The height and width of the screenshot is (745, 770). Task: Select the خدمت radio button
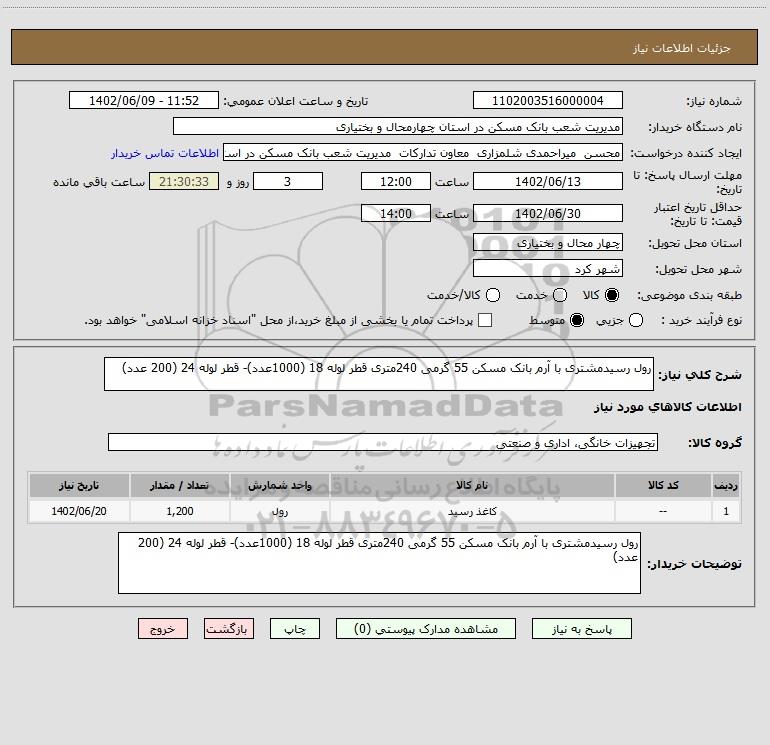tap(560, 295)
